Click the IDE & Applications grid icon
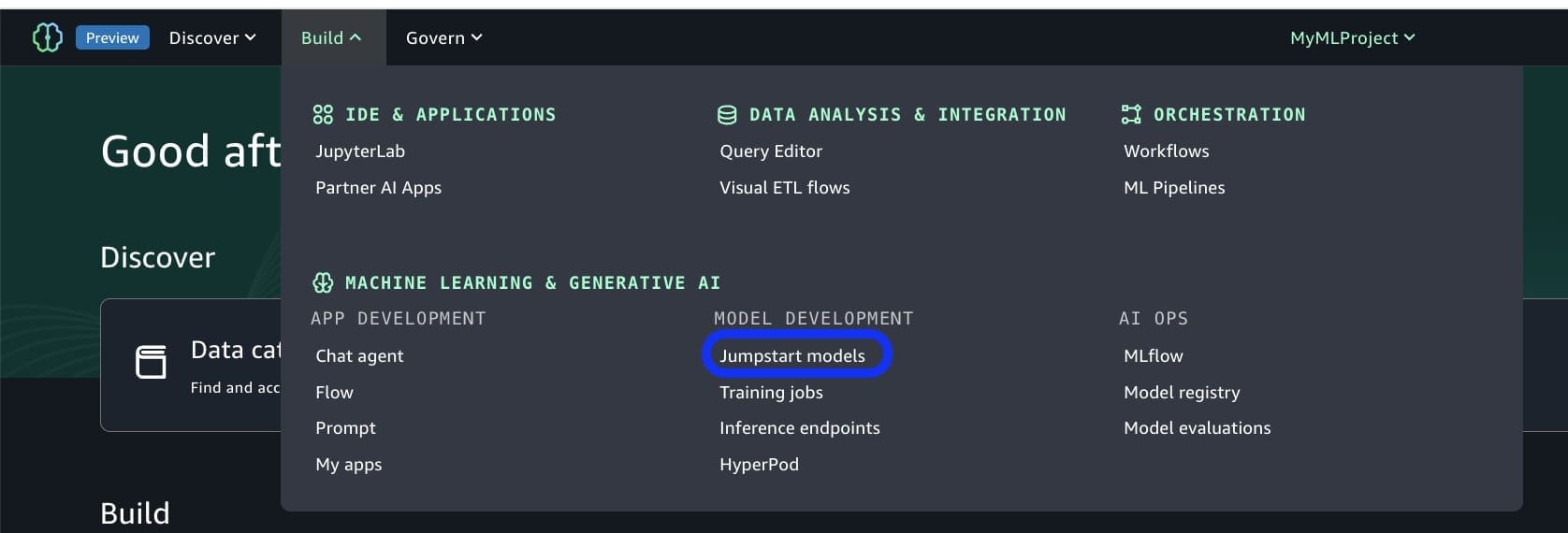Image resolution: width=1568 pixels, height=533 pixels. (x=323, y=114)
